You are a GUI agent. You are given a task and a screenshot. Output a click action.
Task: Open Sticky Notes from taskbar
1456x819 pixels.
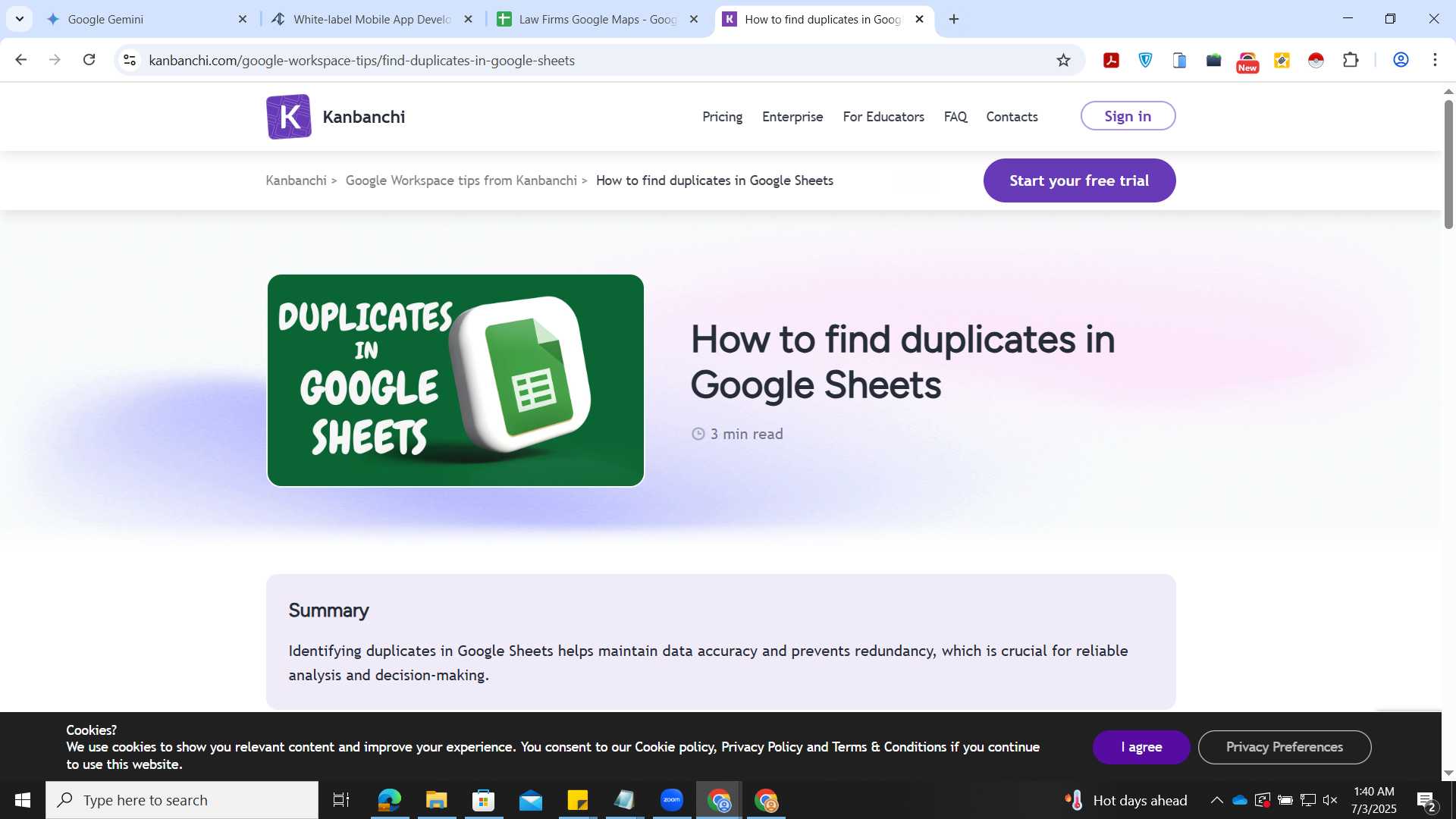[578, 800]
